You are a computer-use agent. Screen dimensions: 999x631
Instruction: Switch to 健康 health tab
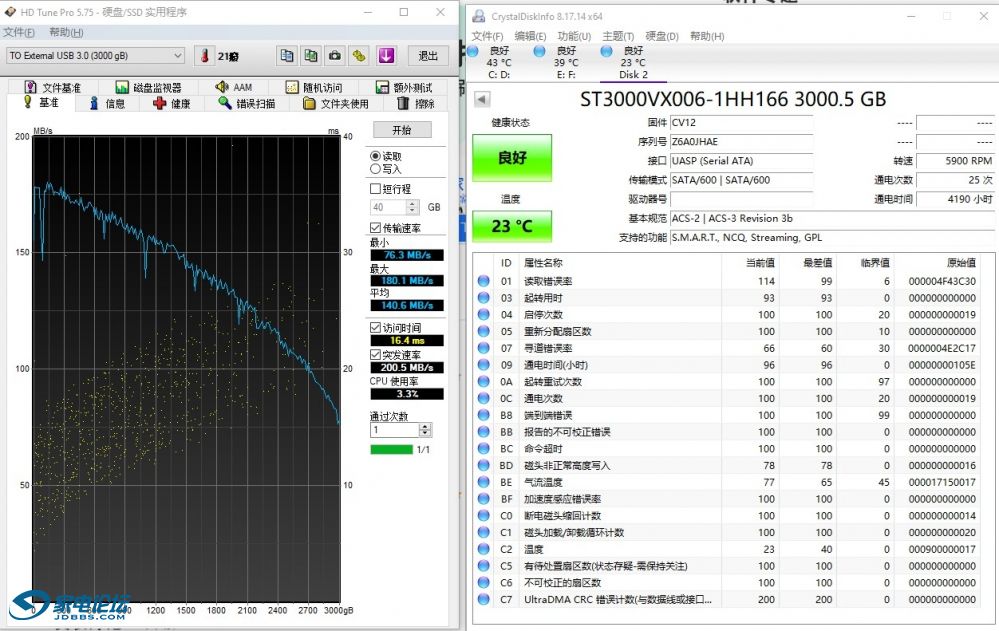pyautogui.click(x=172, y=103)
